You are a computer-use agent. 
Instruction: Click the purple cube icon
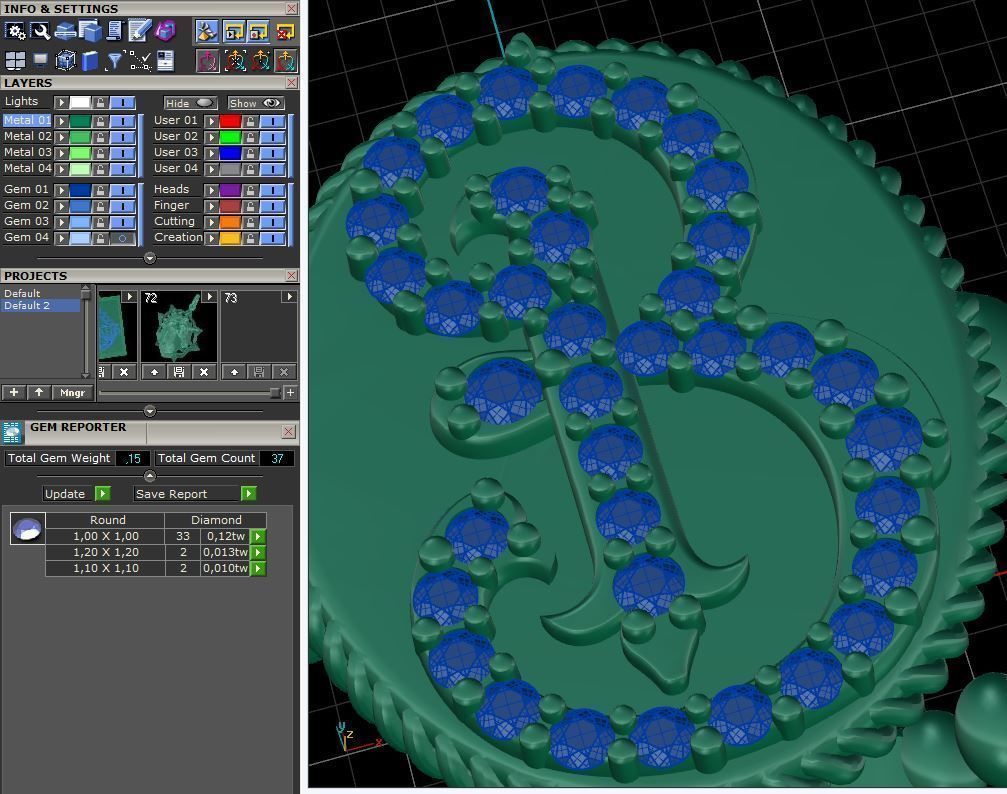(x=165, y=31)
